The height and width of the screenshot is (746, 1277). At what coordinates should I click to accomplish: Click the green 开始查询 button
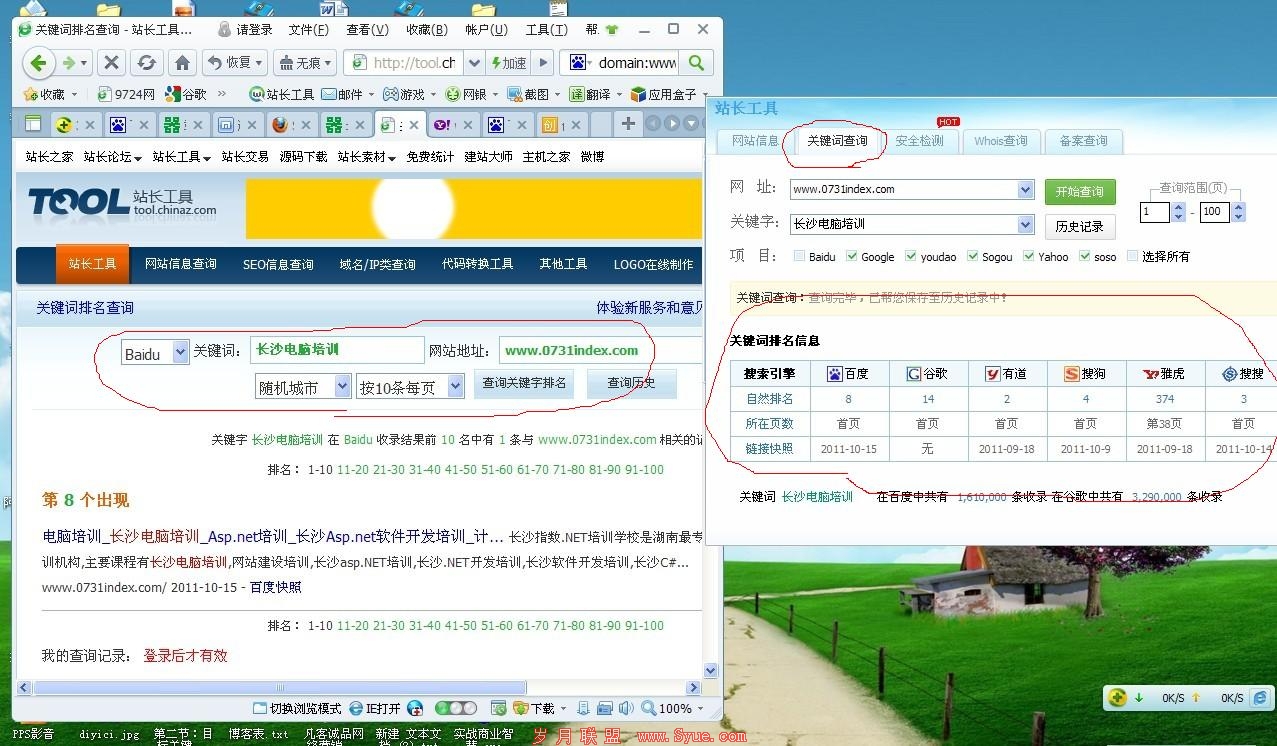pos(1079,191)
